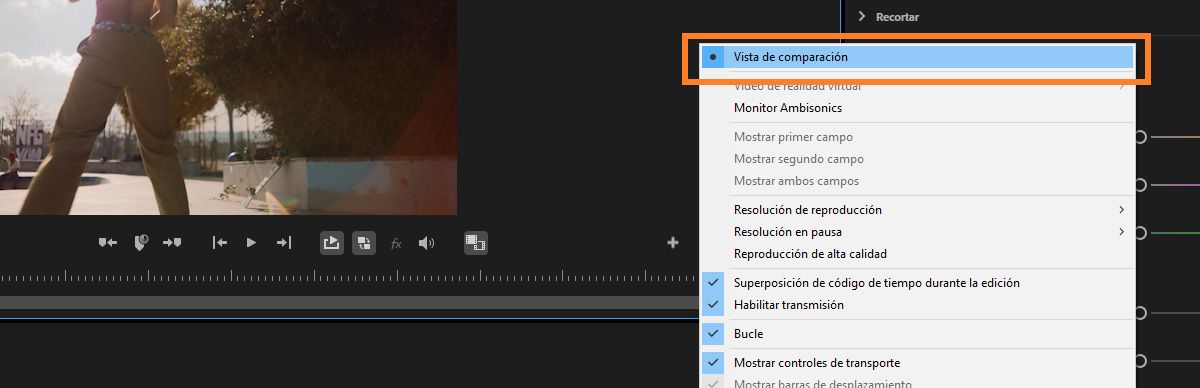Choose Mostrar ambos campos

tap(917, 181)
